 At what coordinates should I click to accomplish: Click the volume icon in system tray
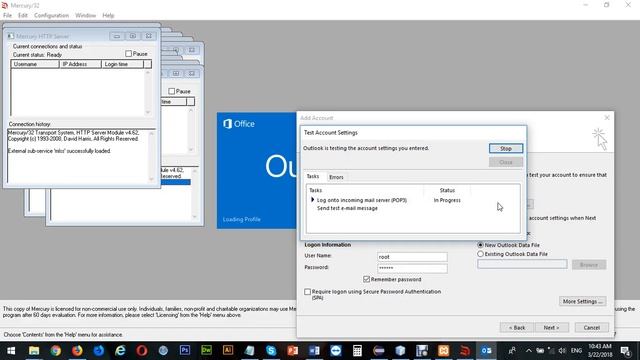coord(562,351)
